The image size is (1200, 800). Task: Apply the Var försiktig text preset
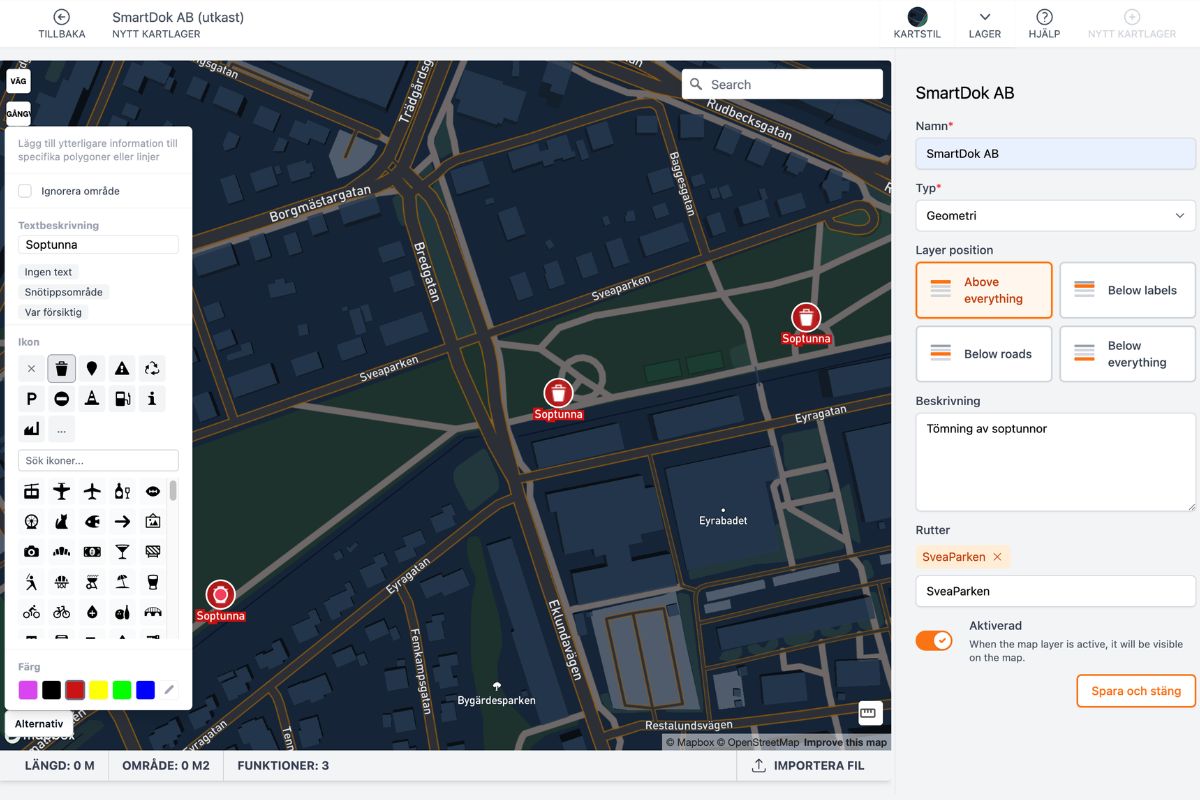click(x=54, y=312)
